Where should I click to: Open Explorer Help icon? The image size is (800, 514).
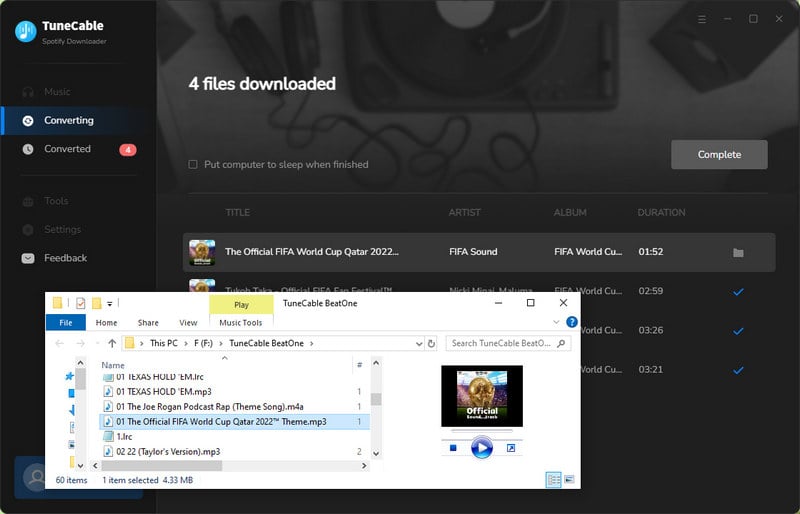(x=572, y=322)
